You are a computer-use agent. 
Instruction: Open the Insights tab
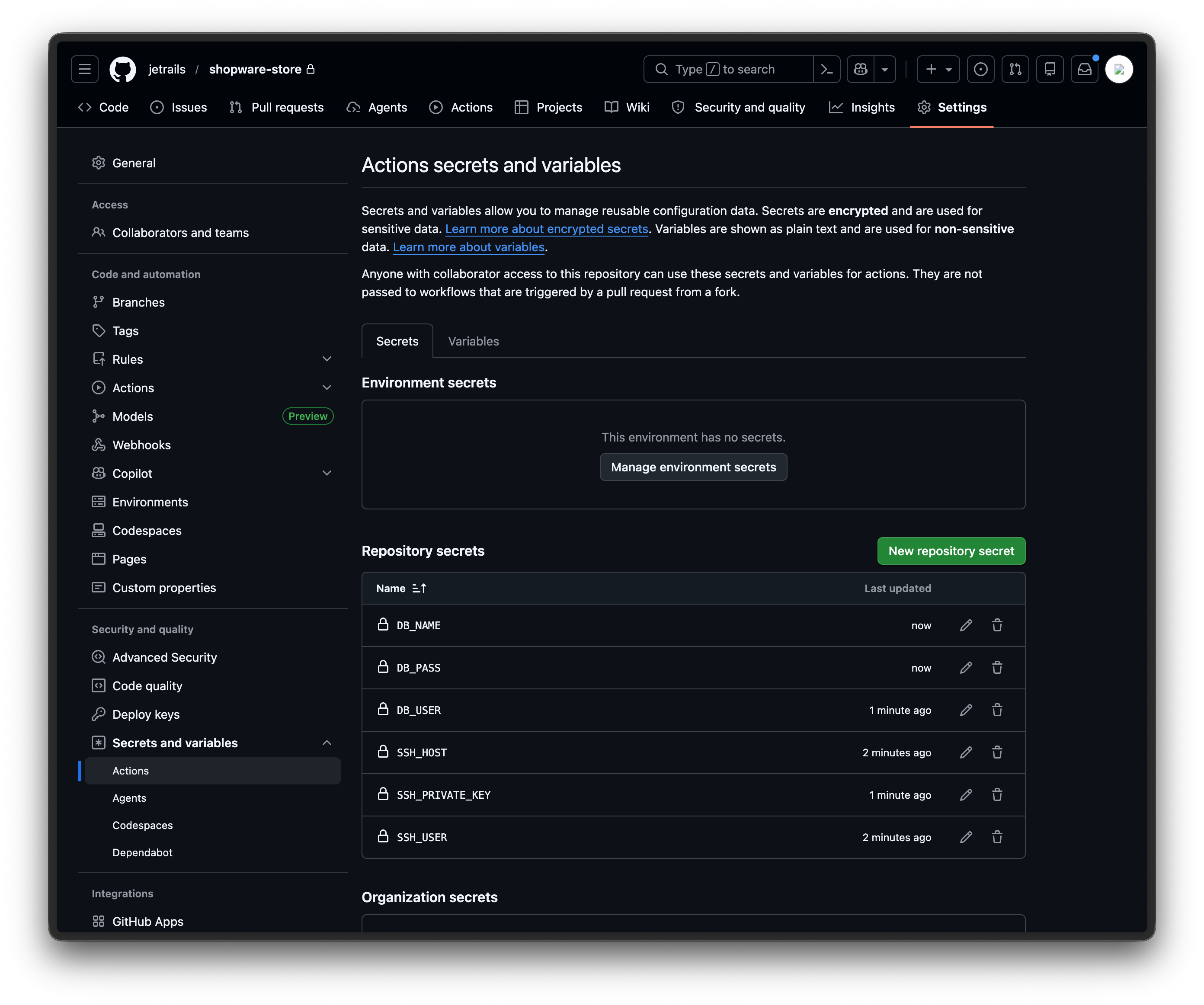point(862,107)
